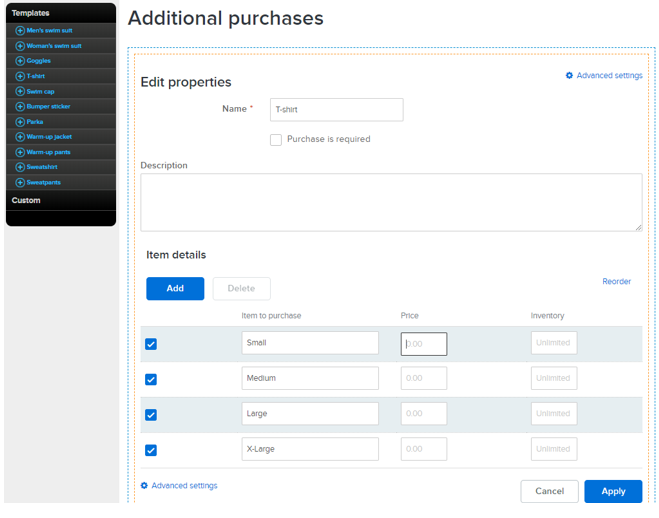Viewport: 659px width, 518px height.
Task: Open top-right Advanced settings link
Action: (x=609, y=76)
